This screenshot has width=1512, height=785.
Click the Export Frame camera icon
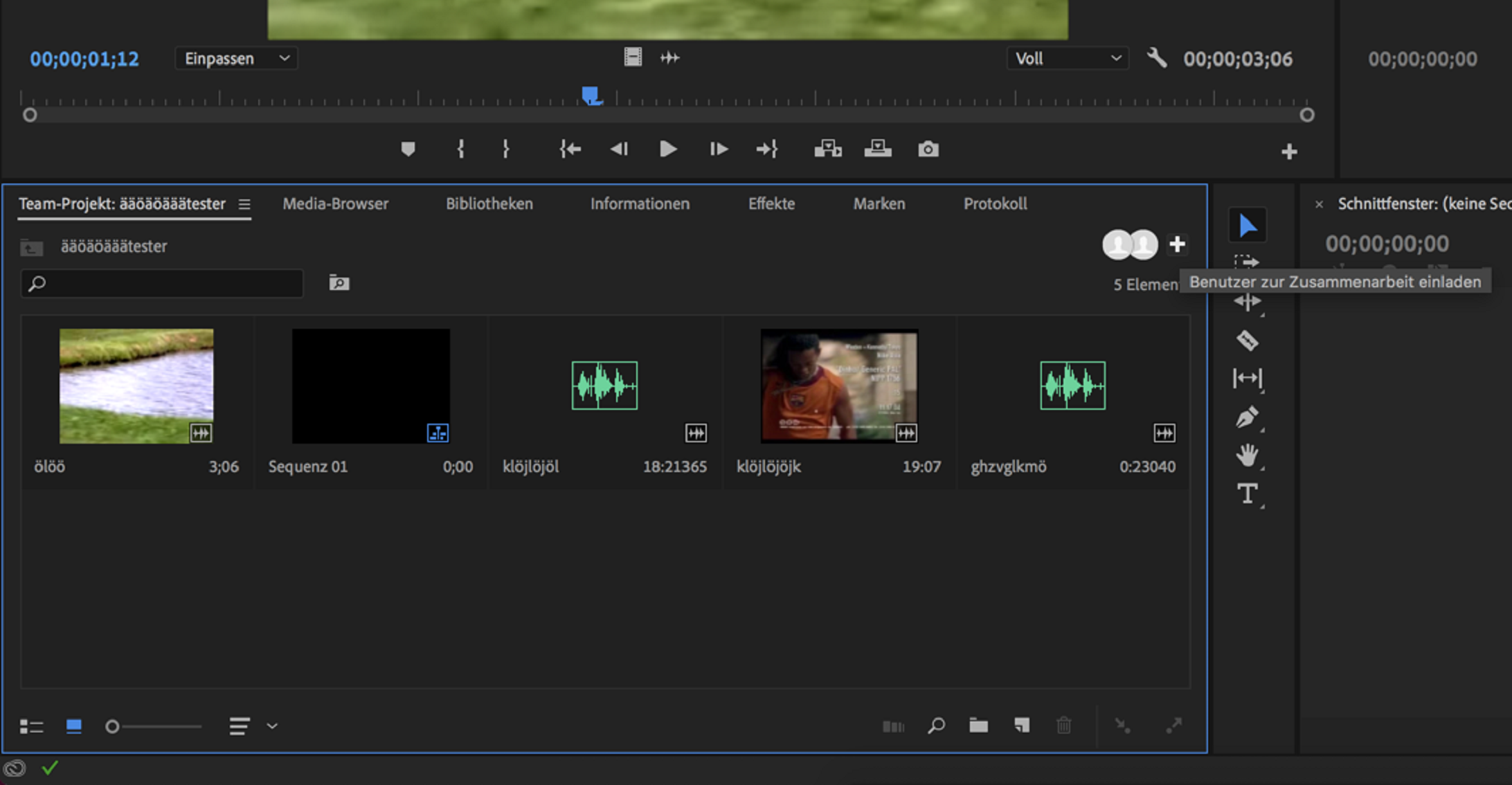(x=928, y=149)
